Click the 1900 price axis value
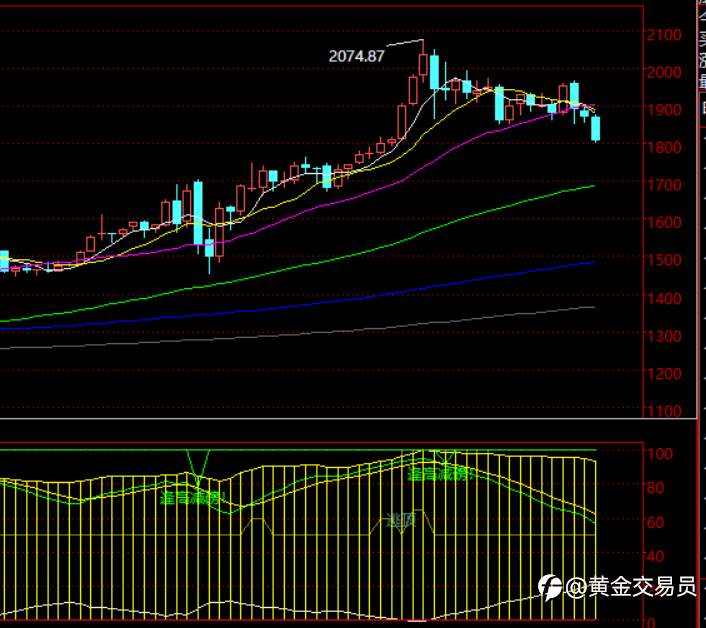The height and width of the screenshot is (628, 706). pyautogui.click(x=664, y=109)
